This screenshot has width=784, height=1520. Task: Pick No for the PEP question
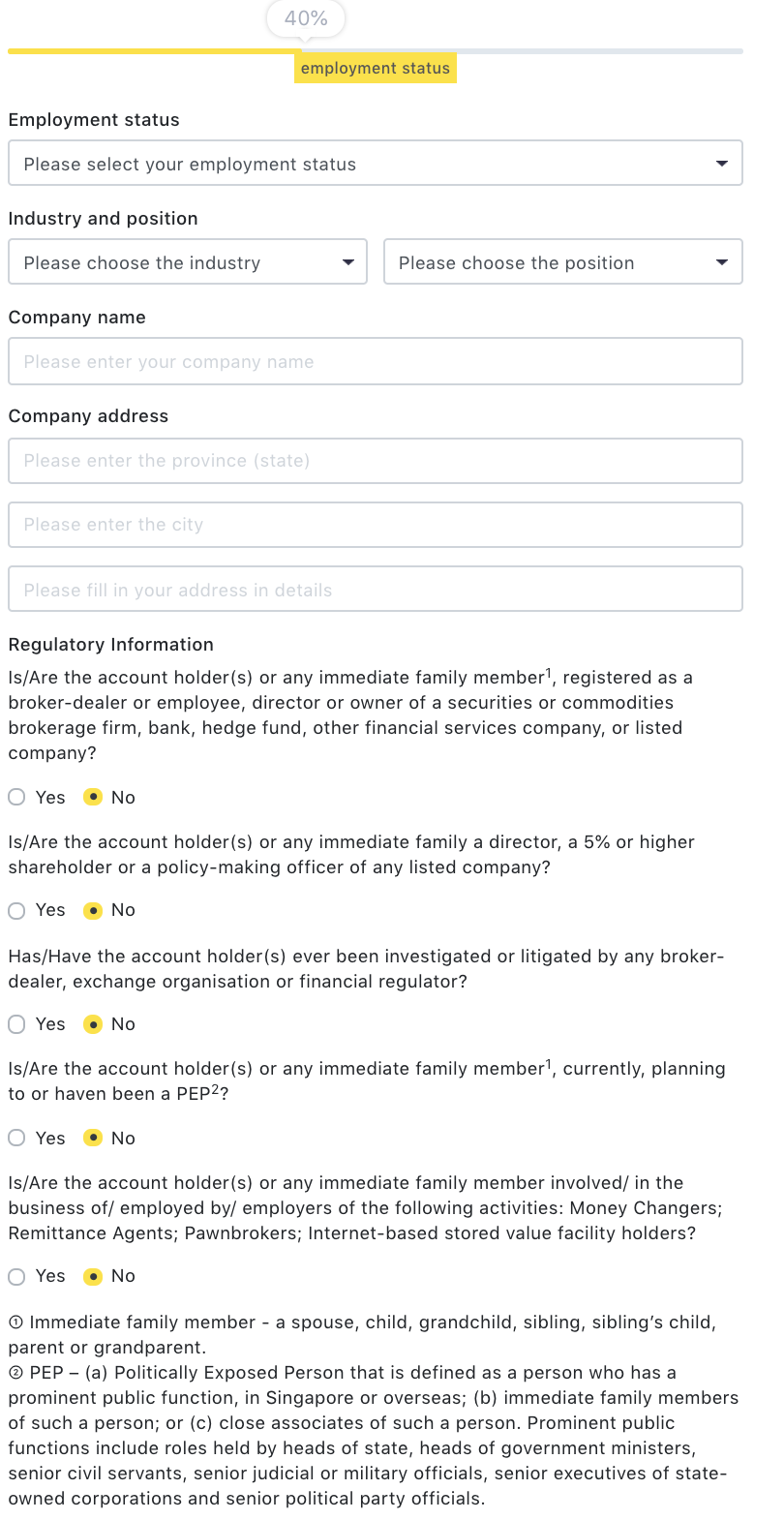tap(93, 1139)
